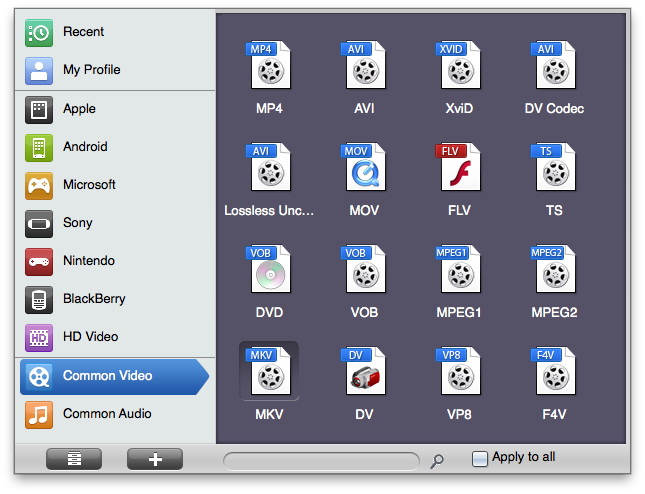645x494 pixels.
Task: Select the FLV Flash format icon
Action: pos(459,168)
